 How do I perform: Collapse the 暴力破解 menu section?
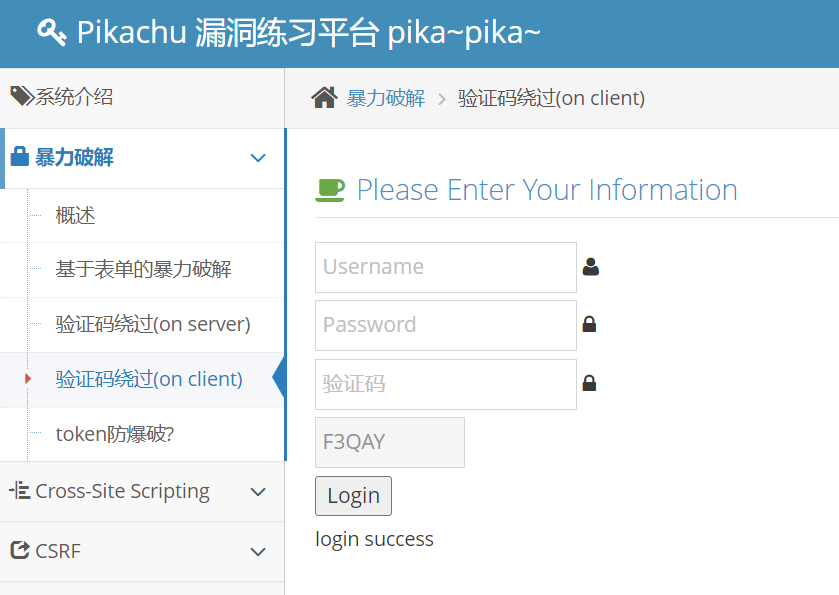258,158
